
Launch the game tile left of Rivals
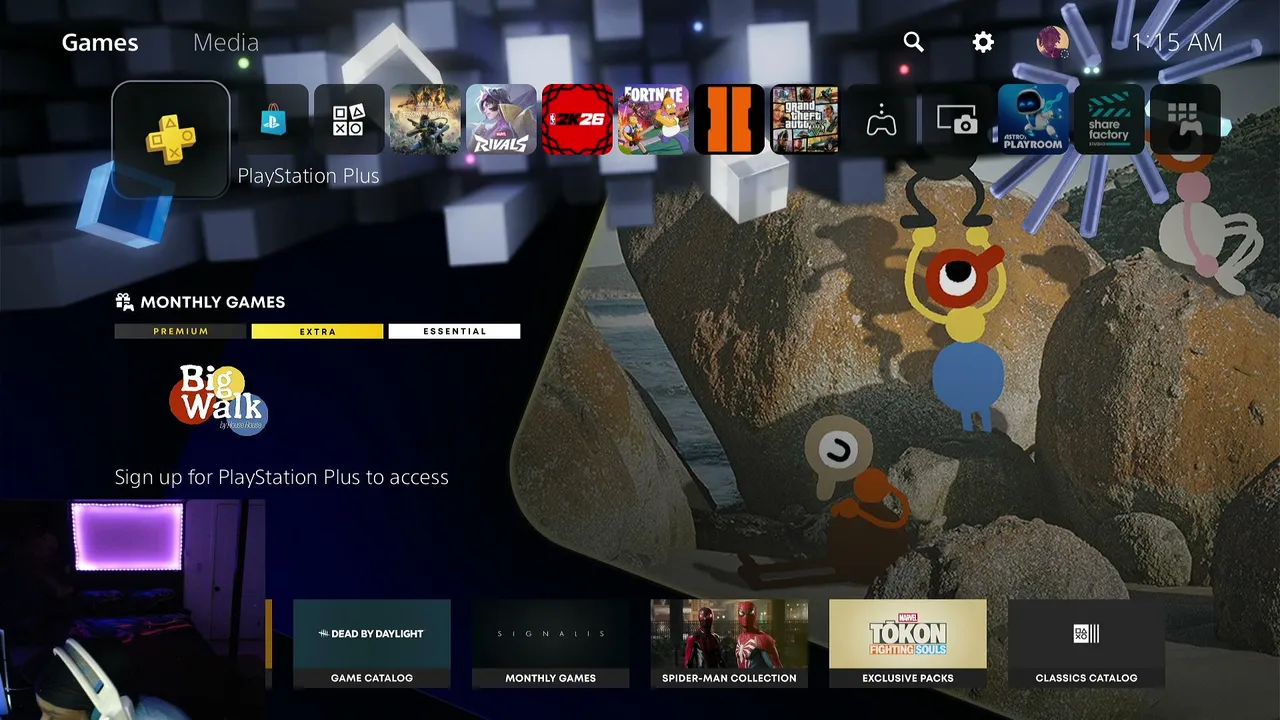tap(425, 120)
